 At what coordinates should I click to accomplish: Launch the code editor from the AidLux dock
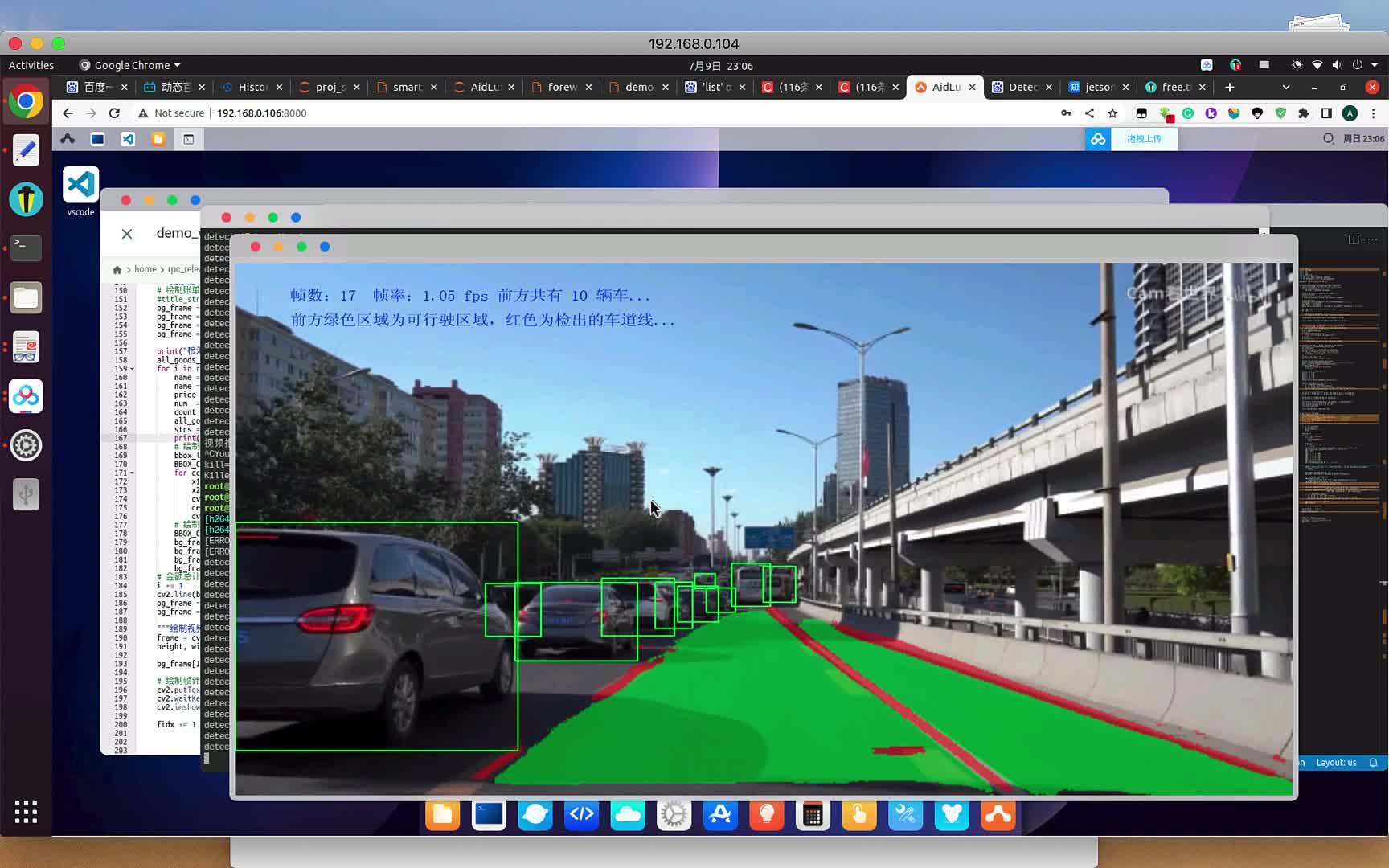point(582,814)
